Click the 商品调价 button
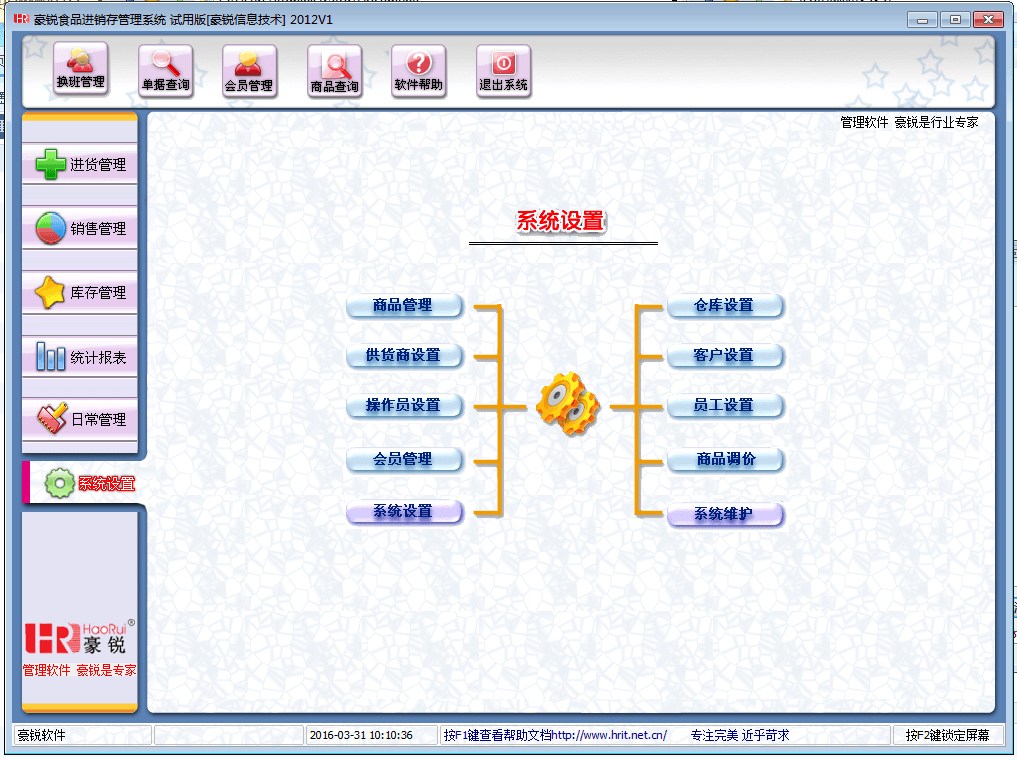Screen dimensions: 1017x761 coord(725,460)
